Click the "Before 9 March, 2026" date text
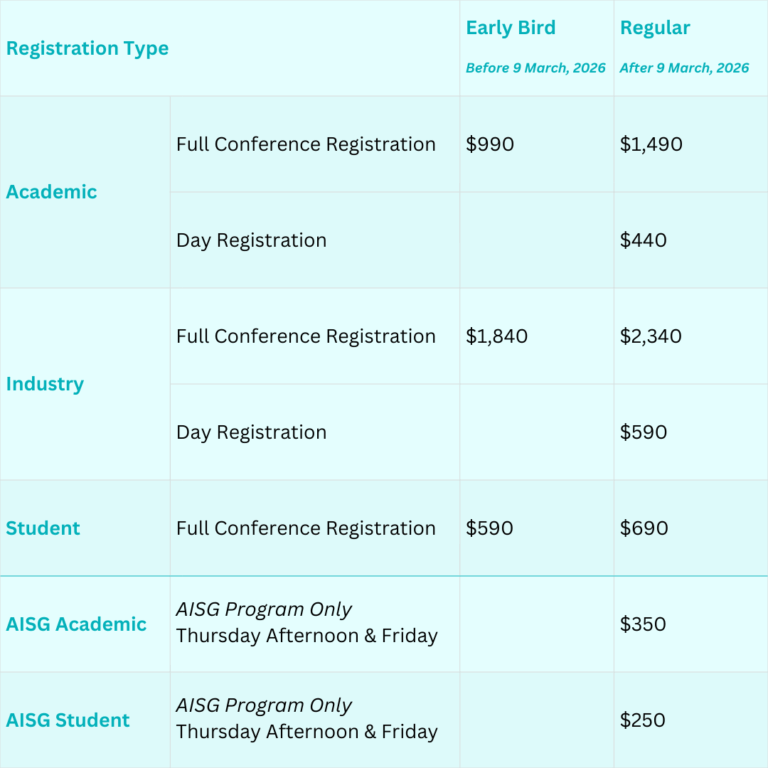Viewport: 768px width, 768px height. (535, 68)
